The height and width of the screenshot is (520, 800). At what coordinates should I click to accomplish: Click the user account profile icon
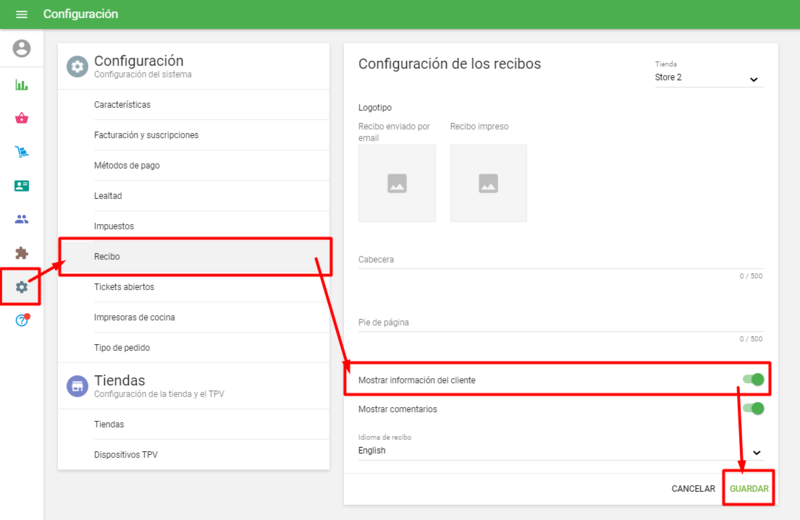21,48
